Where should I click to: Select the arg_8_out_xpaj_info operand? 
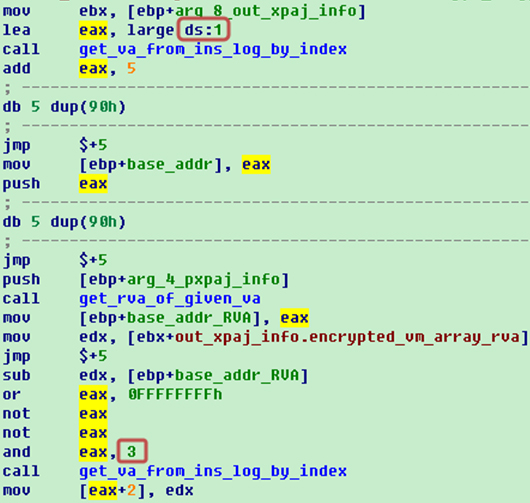click(266, 11)
